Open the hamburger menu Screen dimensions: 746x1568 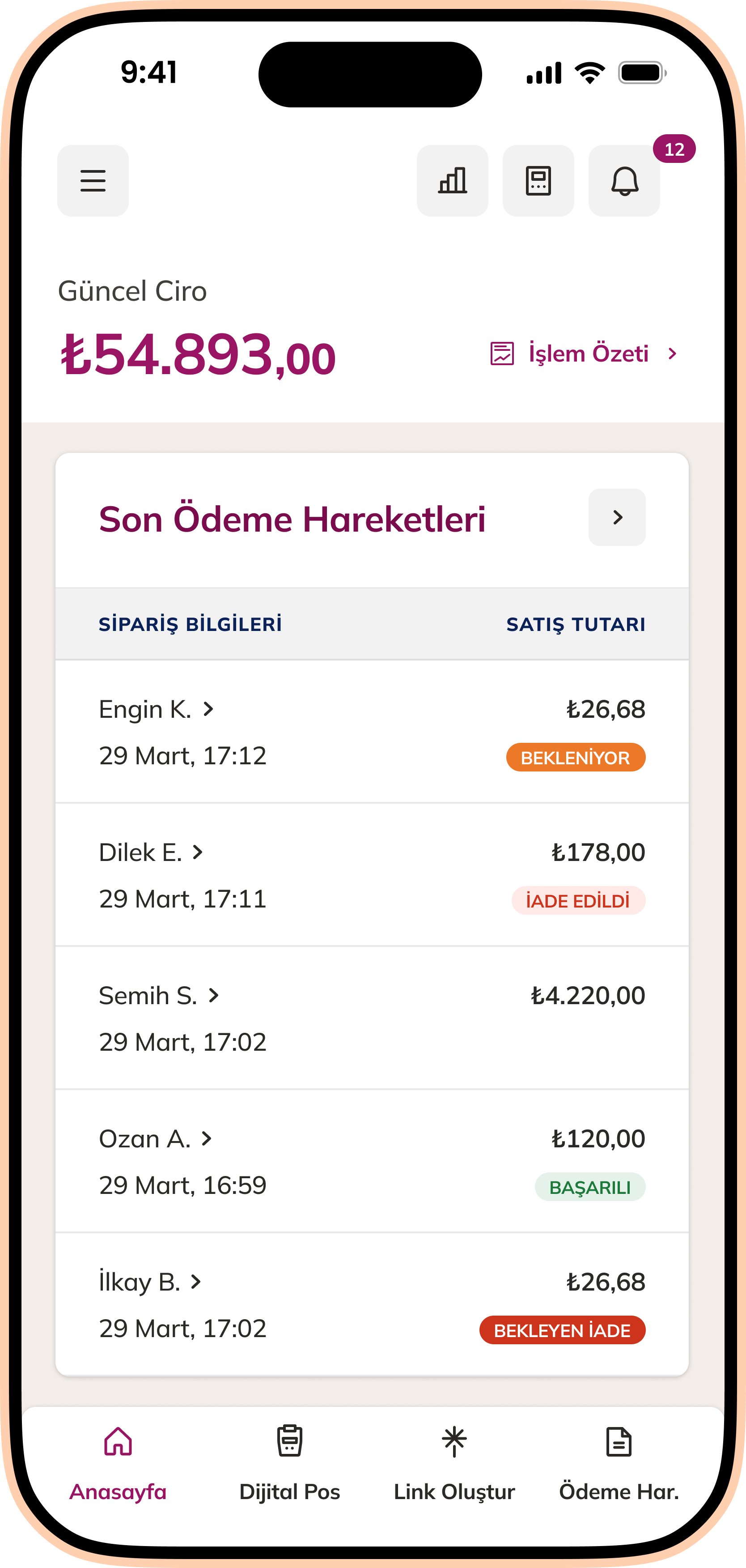93,181
